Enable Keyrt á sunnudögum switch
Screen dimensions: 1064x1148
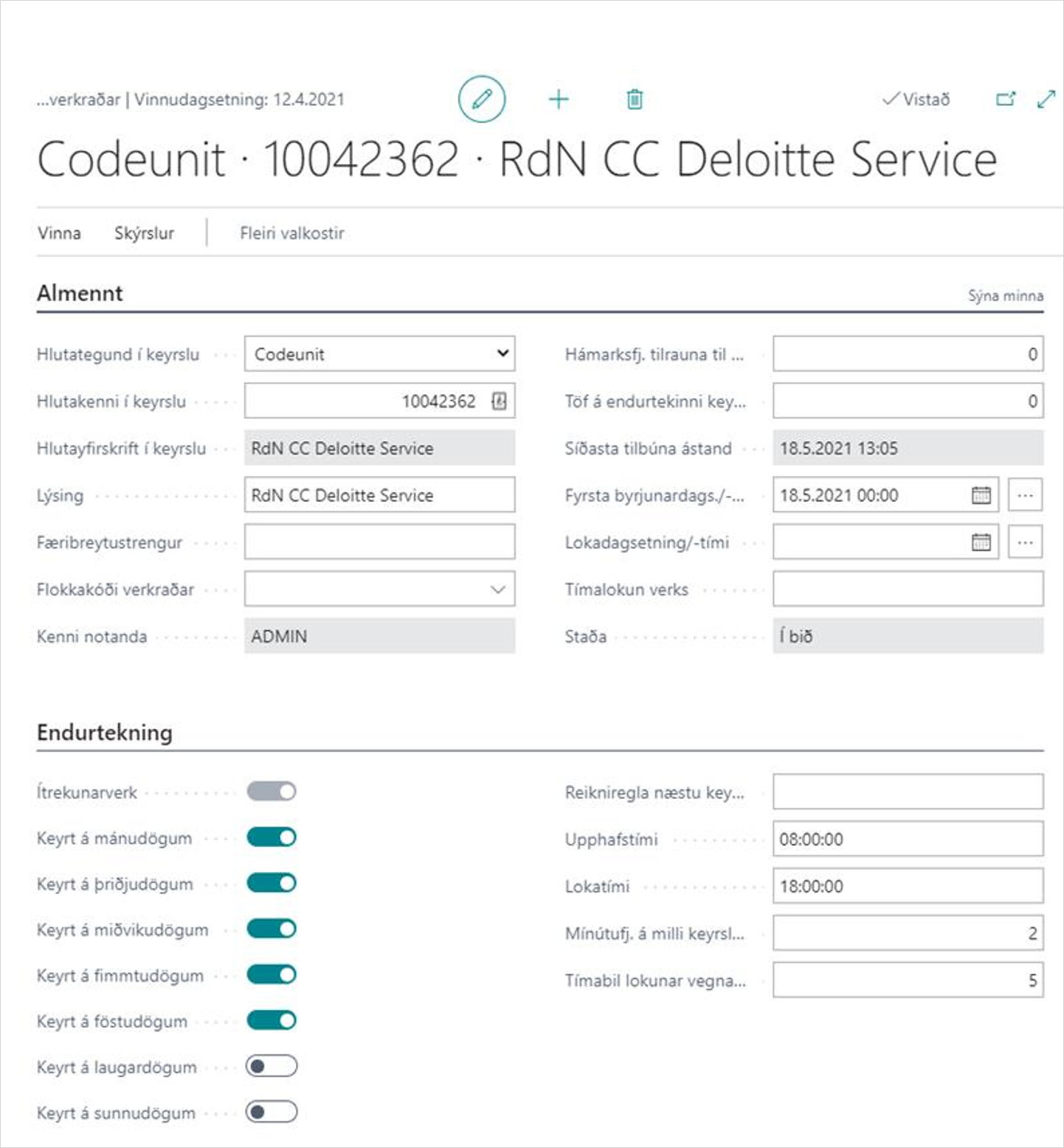[272, 1112]
